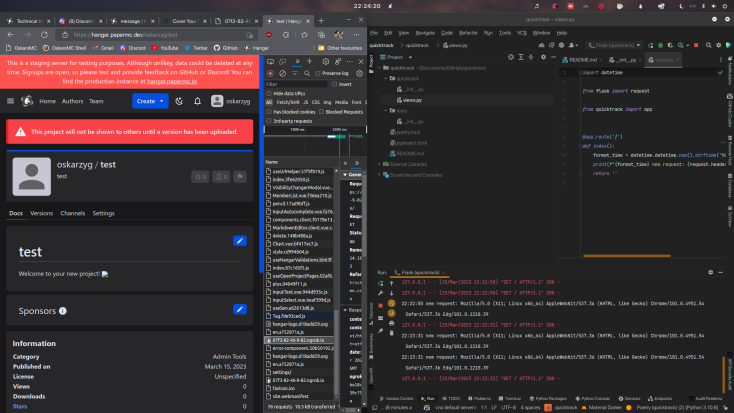Image resolution: width=734 pixels, height=413 pixels.
Task: Open the oskarzyg user menu
Action: pyautogui.click(x=230, y=101)
